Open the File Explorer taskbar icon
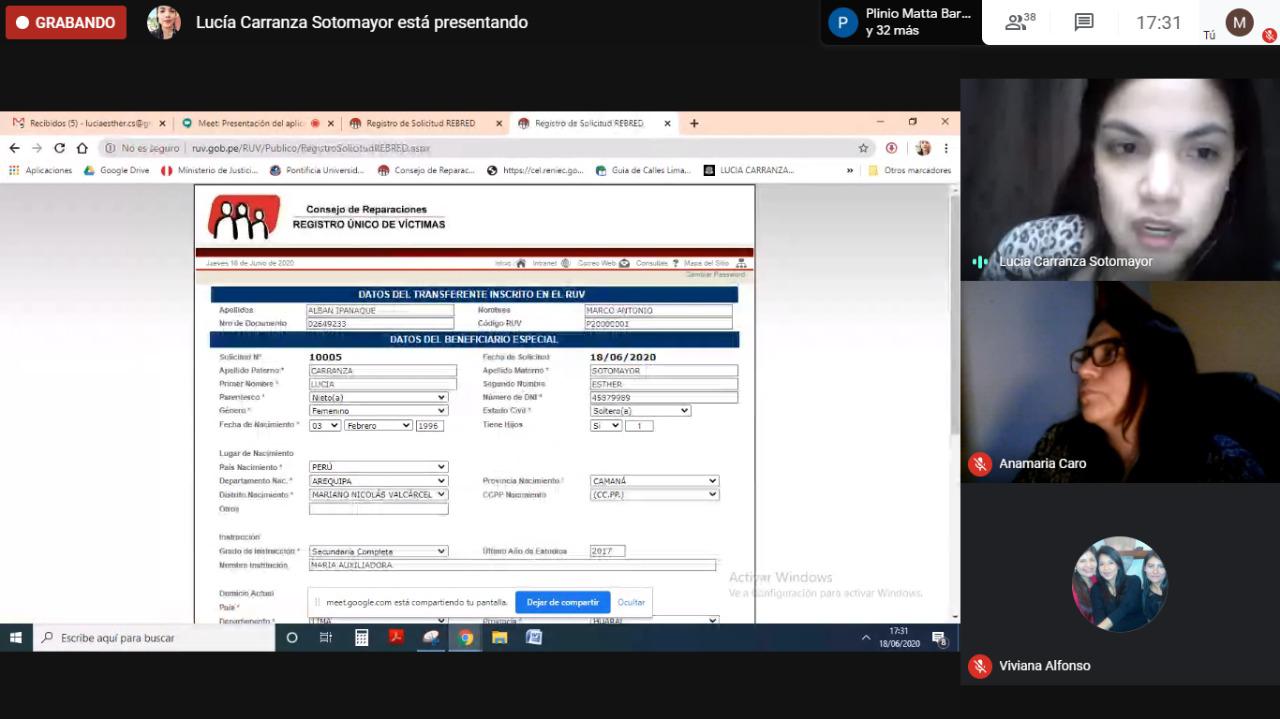The width and height of the screenshot is (1280, 719). 500,637
